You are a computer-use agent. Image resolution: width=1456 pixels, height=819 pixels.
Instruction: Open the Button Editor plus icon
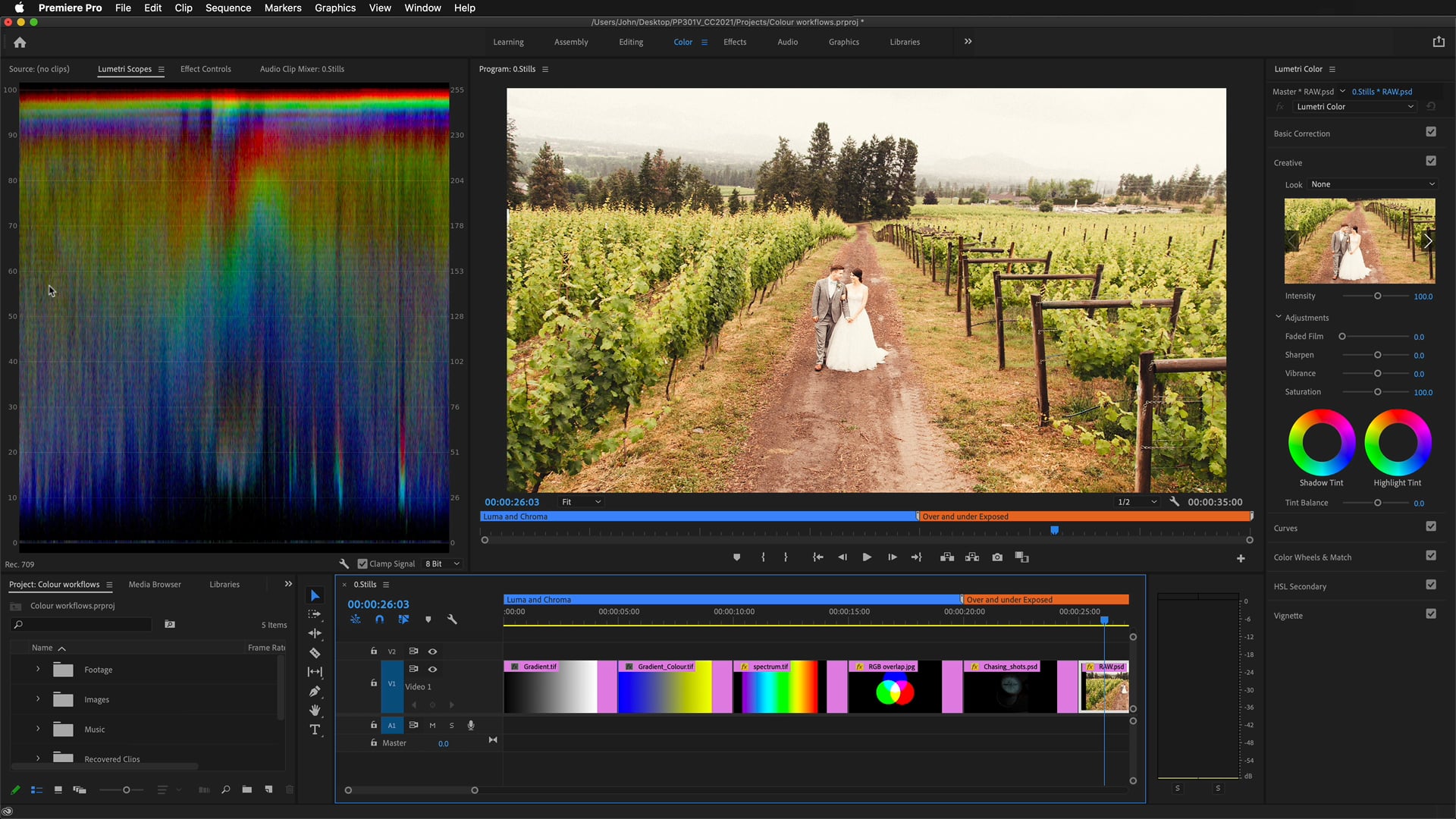tap(1241, 558)
